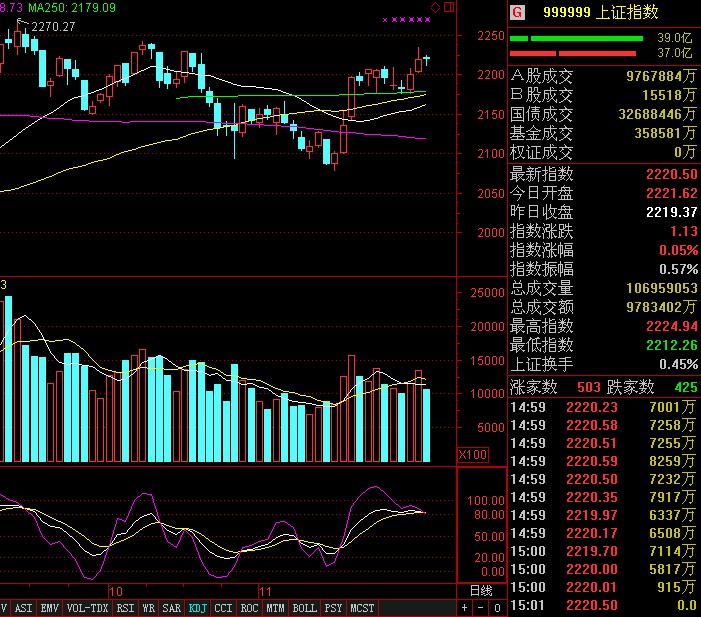
Task: Open the ROC indicator tab
Action: click(x=249, y=608)
